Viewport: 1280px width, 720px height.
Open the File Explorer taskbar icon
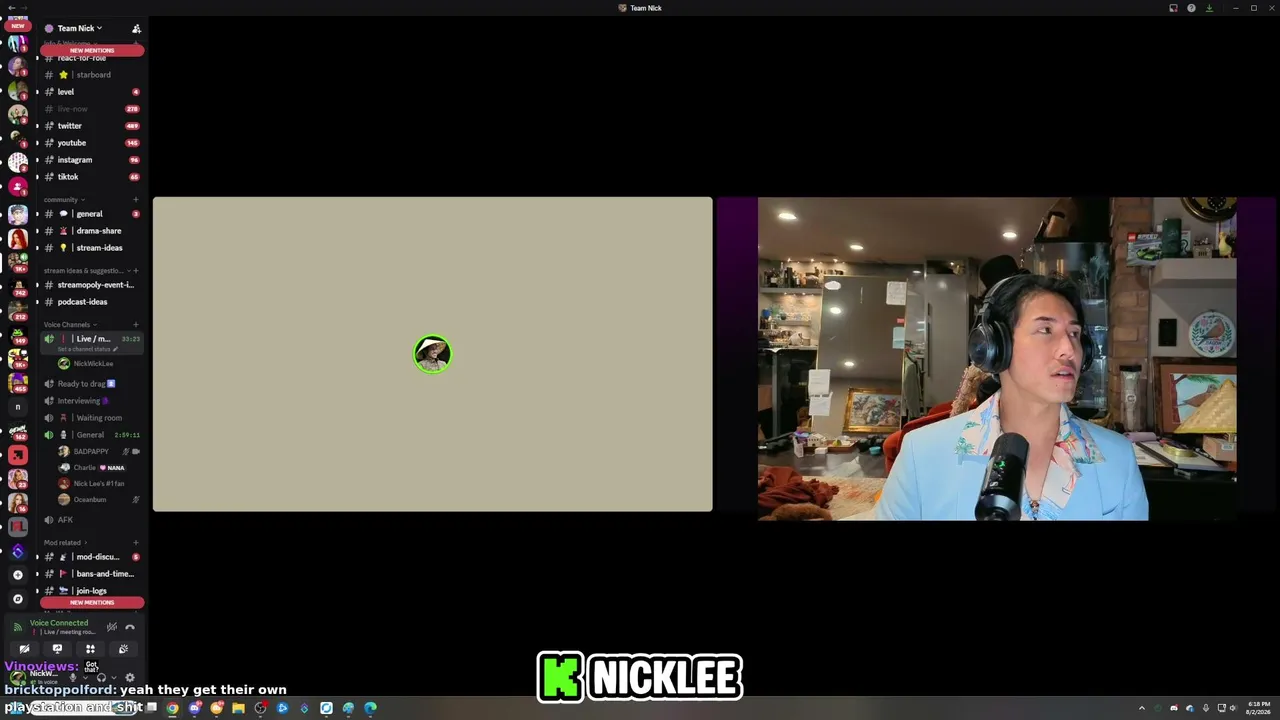pyautogui.click(x=238, y=708)
